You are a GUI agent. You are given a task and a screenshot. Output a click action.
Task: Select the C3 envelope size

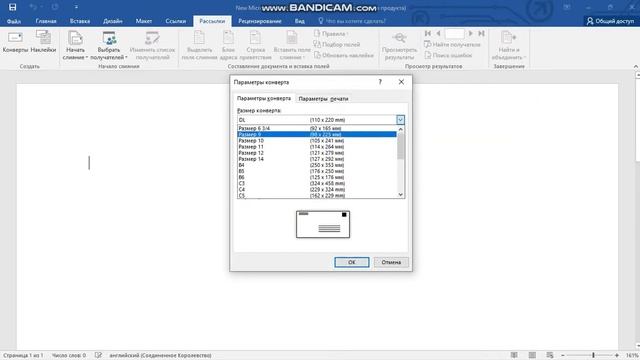point(317,183)
